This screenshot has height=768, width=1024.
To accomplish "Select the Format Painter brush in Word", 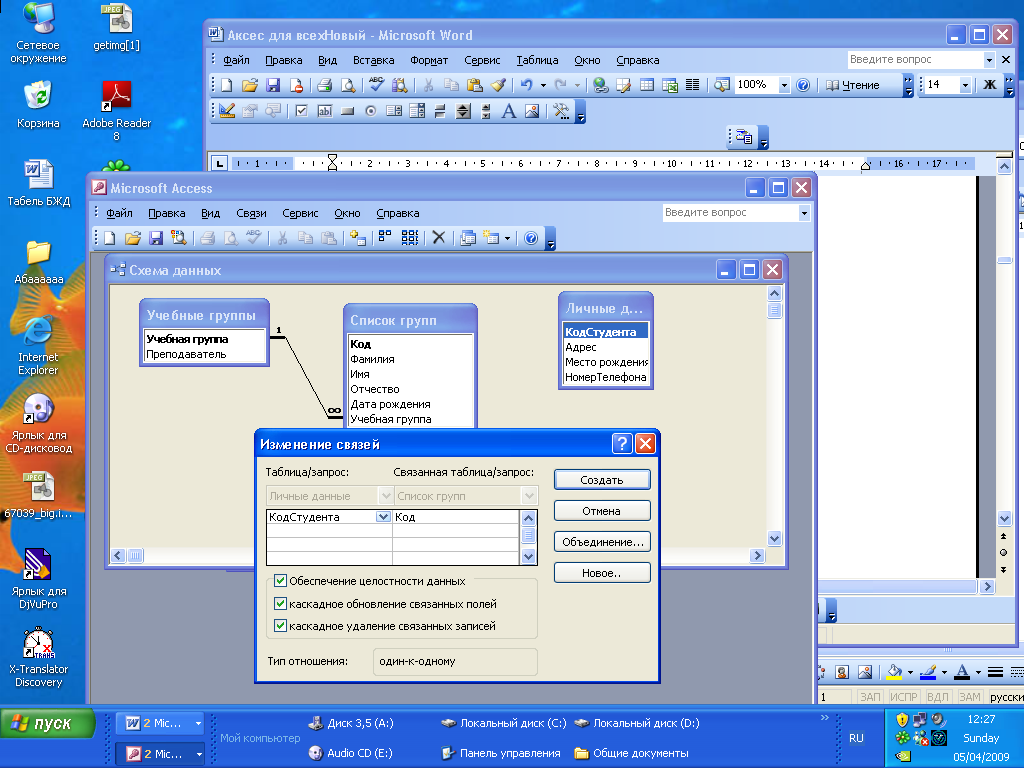I will pos(498,85).
